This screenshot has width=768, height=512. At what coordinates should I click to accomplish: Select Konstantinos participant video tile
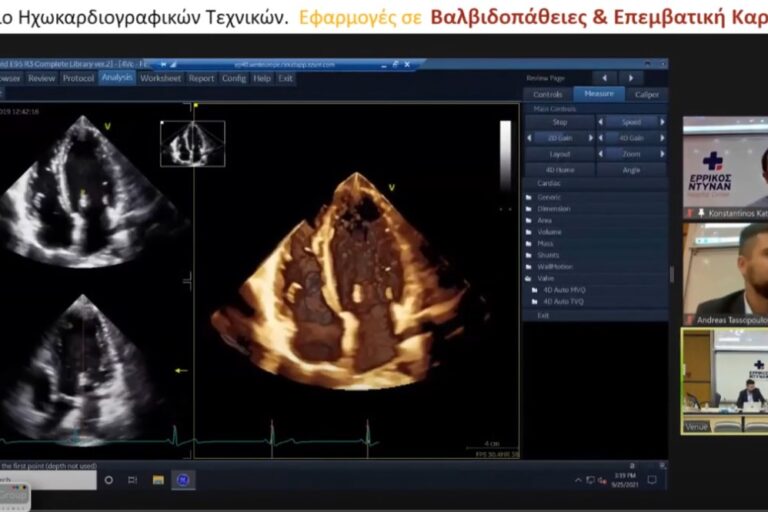725,168
